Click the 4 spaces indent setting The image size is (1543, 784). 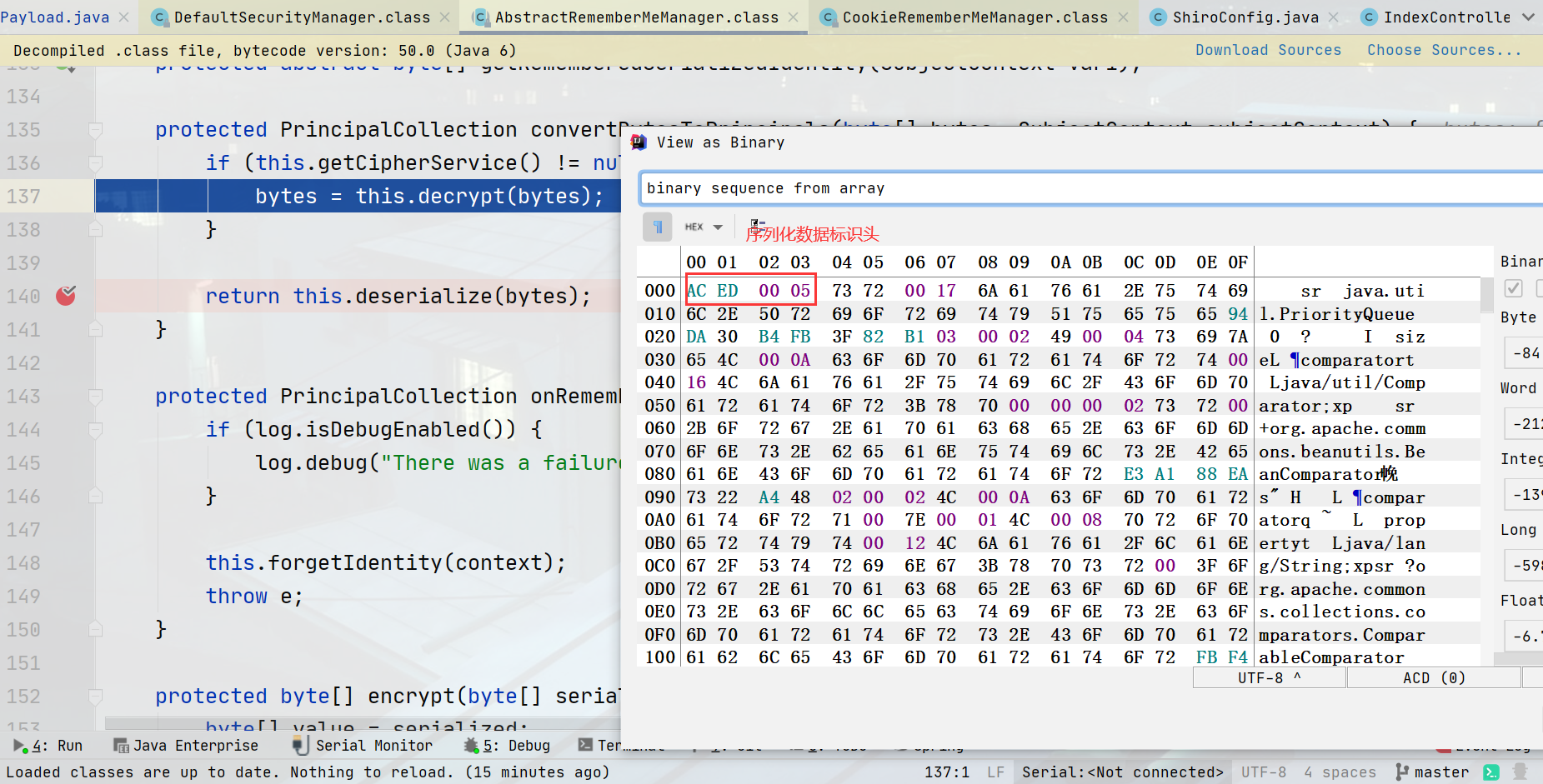[x=1340, y=772]
